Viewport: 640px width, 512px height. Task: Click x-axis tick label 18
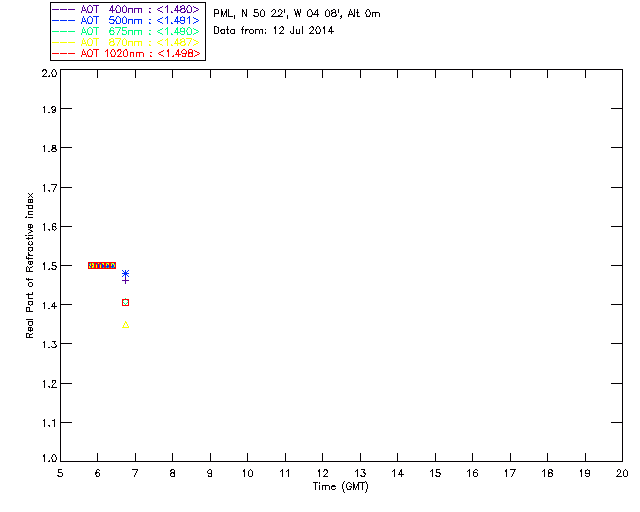pos(547,473)
